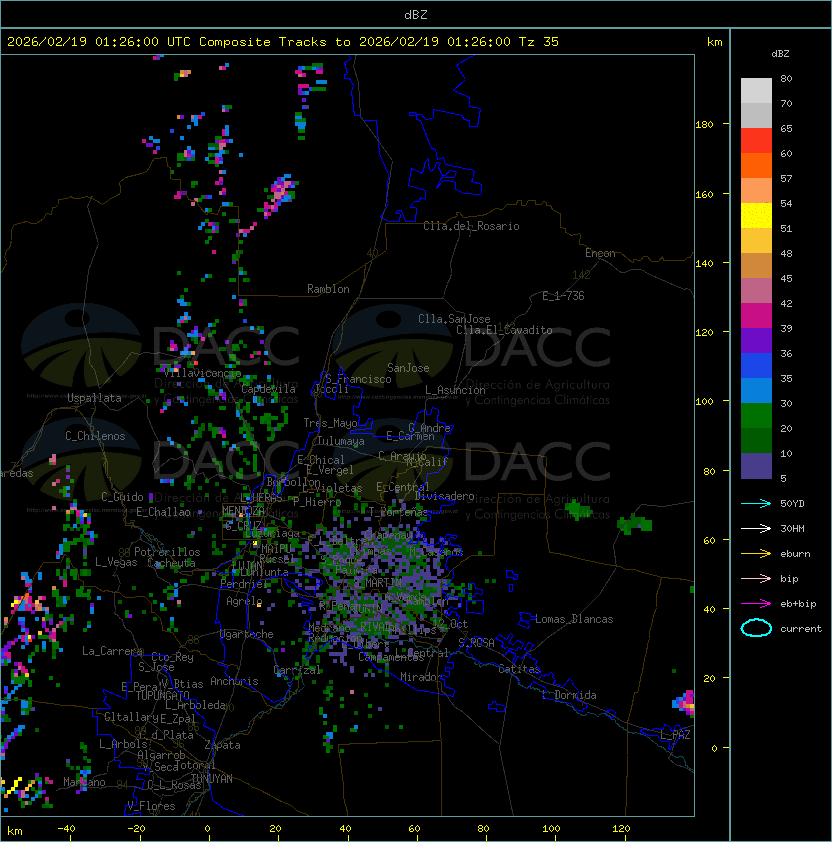Click the light gray color band below the 80 dBZ label
This screenshot has height=842, width=832.
756,91
